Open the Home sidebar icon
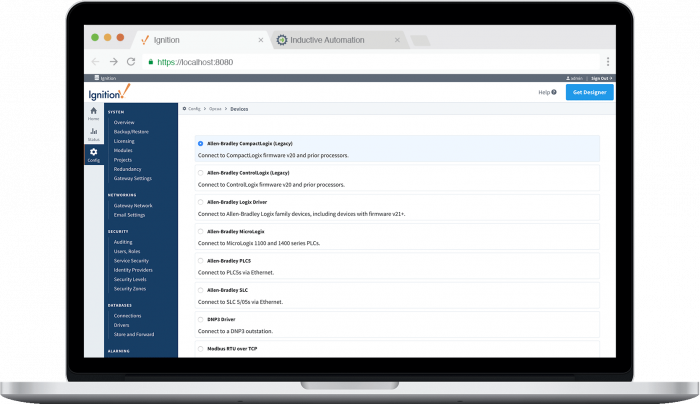700x404 pixels. (x=93, y=113)
